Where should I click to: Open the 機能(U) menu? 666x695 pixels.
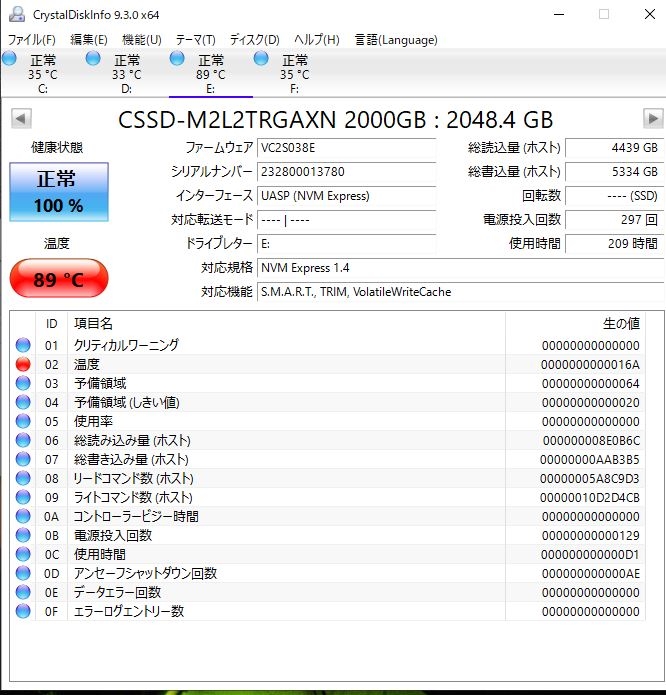click(x=142, y=40)
